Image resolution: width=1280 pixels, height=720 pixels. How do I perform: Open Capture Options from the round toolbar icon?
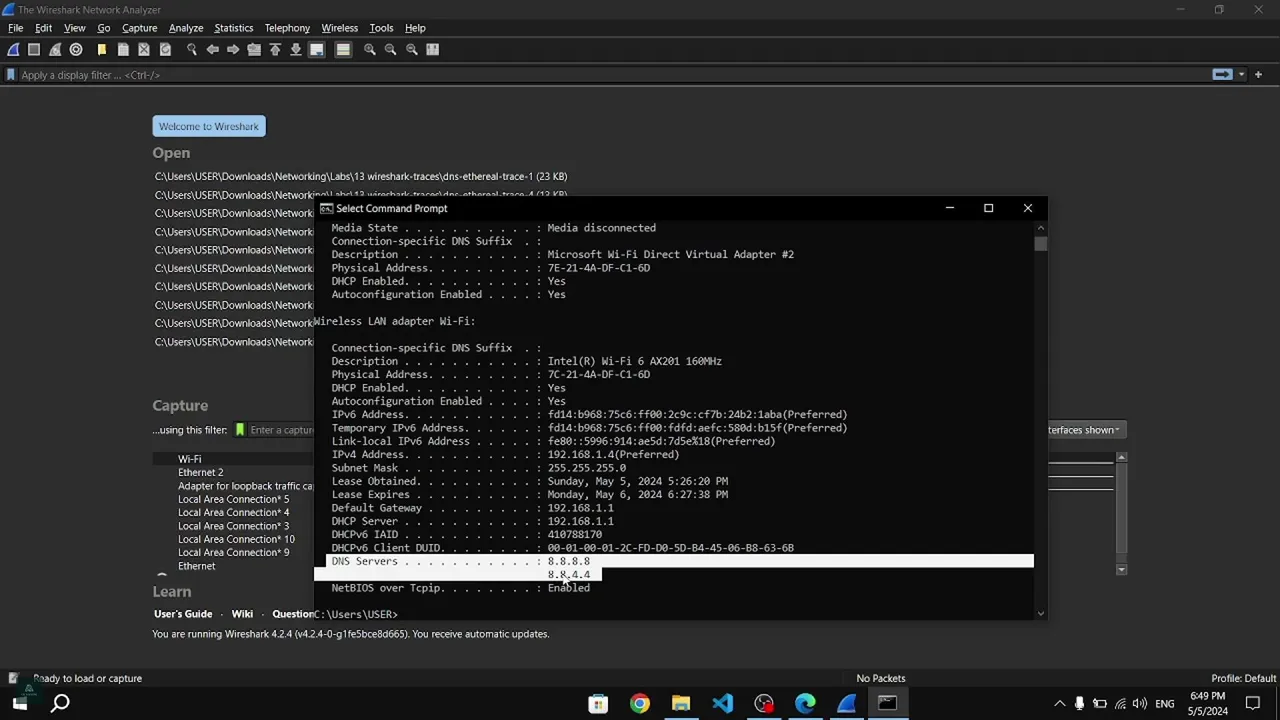click(76, 49)
